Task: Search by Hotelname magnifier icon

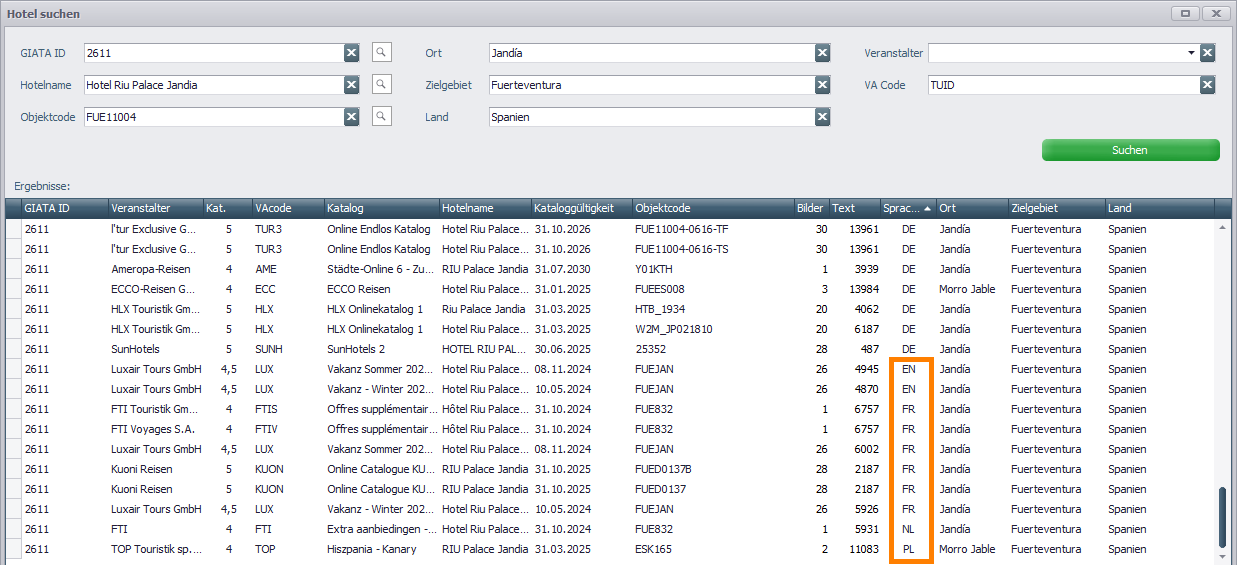Action: tap(381, 85)
